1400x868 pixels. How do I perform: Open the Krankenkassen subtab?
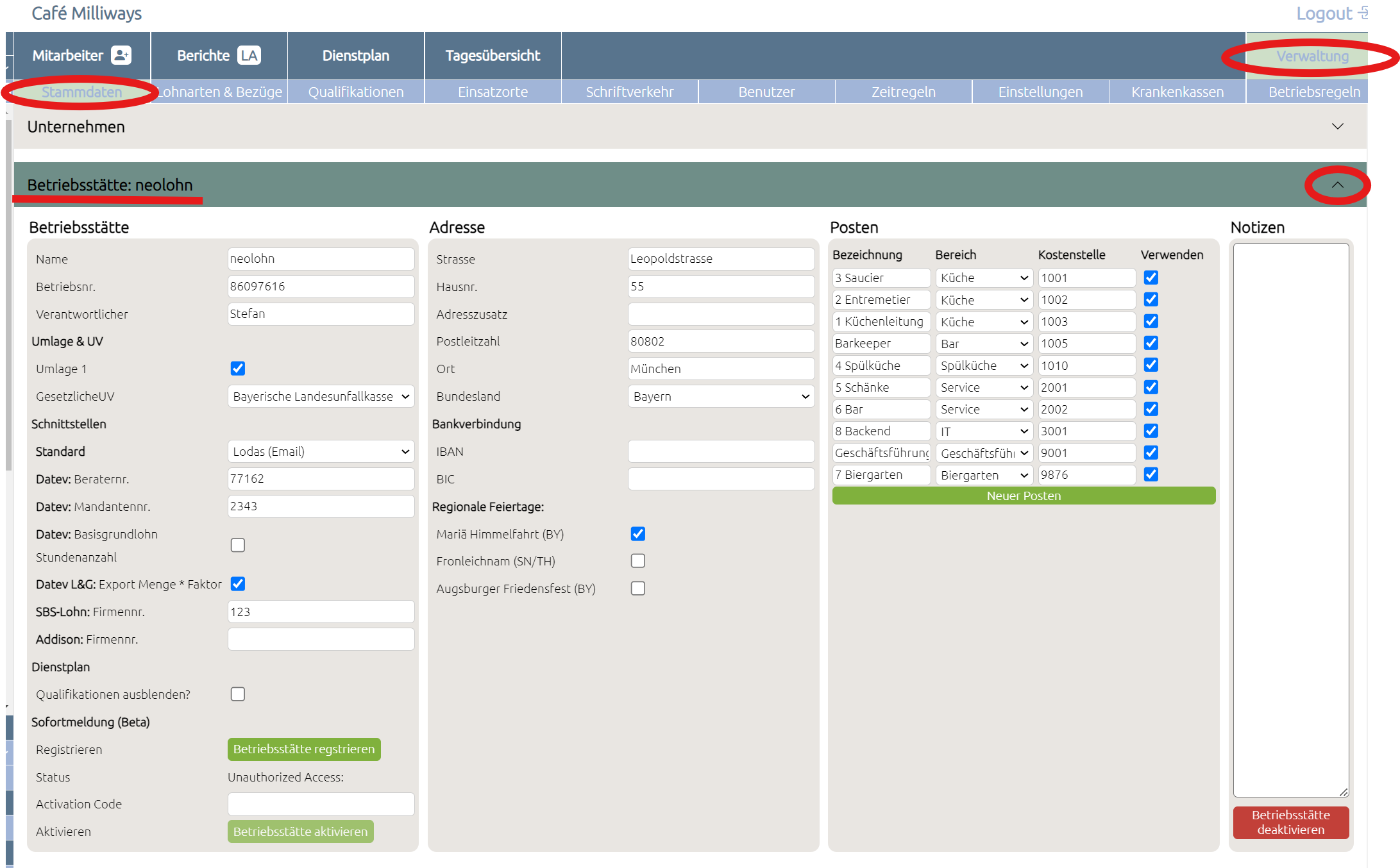pos(1177,92)
